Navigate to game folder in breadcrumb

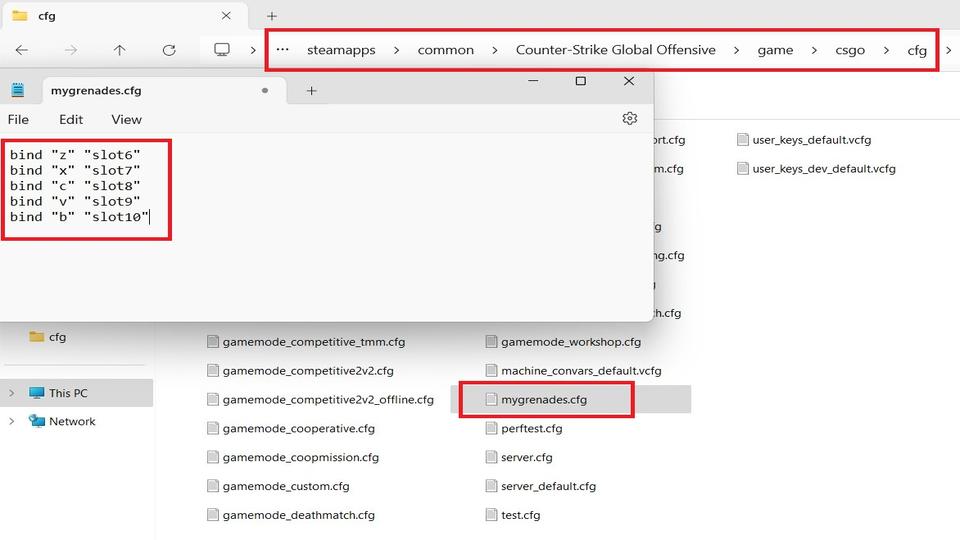coord(775,50)
